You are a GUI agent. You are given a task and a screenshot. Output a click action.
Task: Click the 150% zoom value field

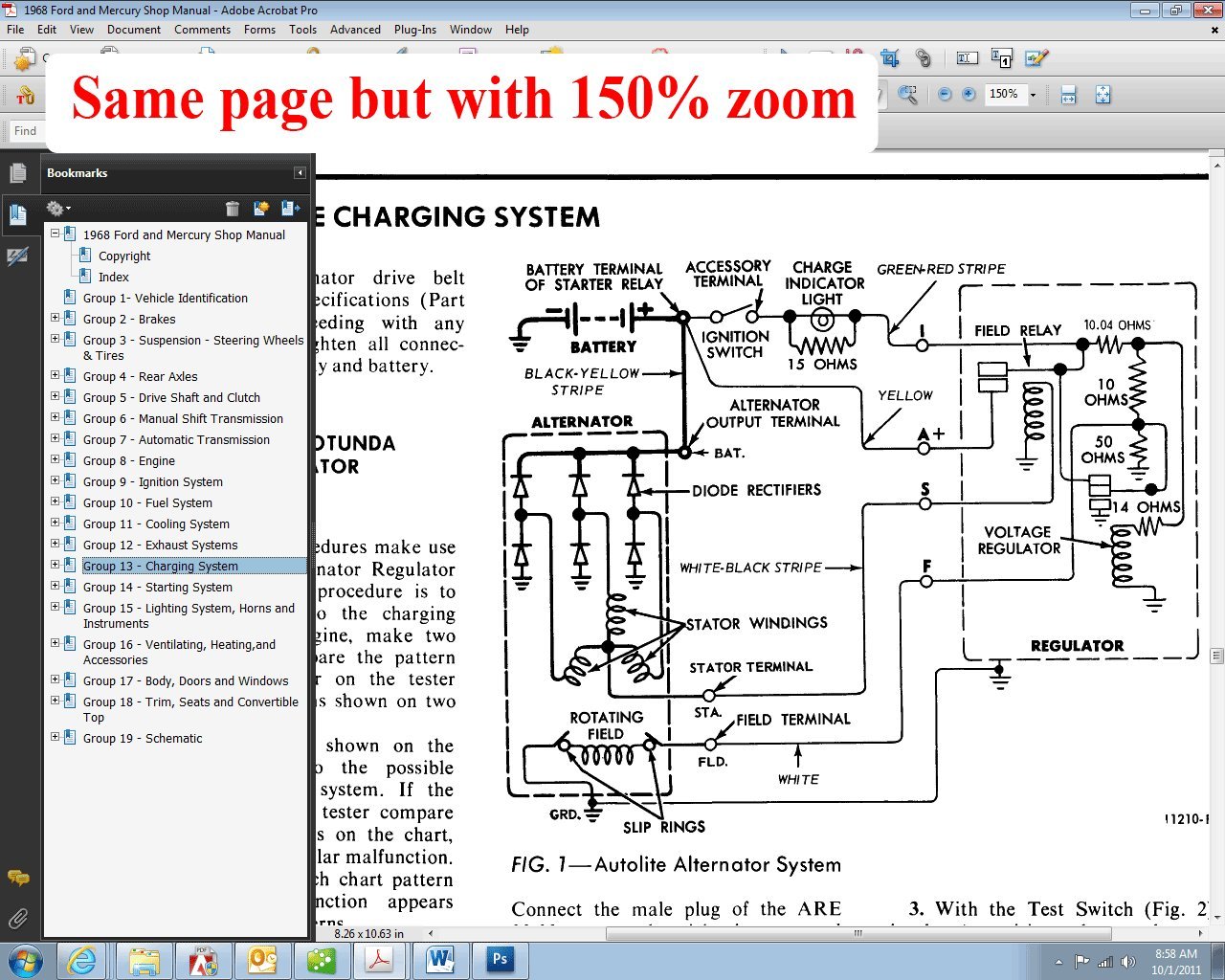[x=1003, y=95]
